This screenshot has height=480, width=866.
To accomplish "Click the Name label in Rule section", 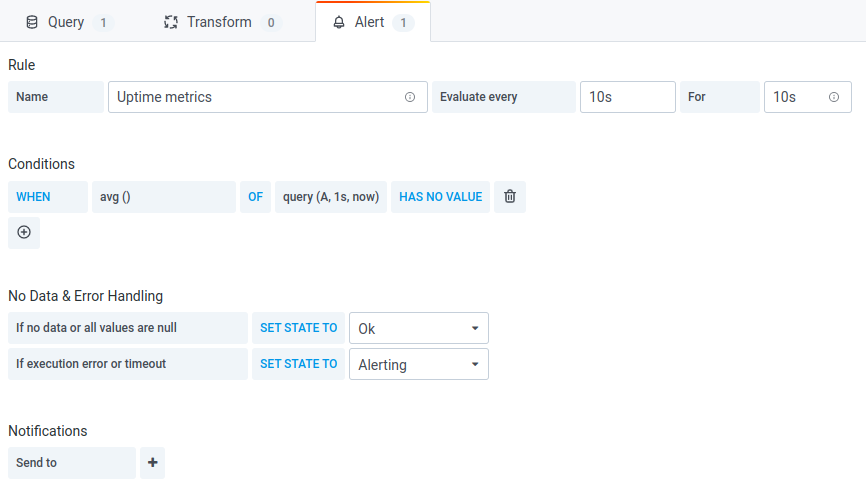I will (56, 97).
